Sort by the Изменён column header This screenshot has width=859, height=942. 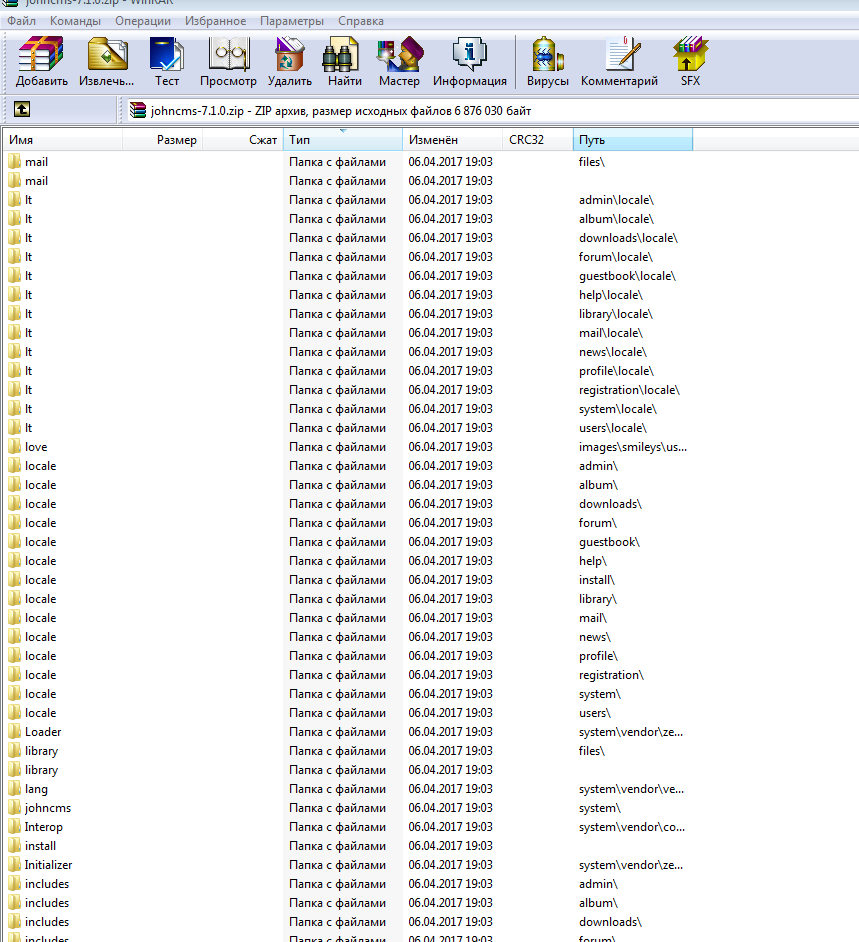(452, 140)
